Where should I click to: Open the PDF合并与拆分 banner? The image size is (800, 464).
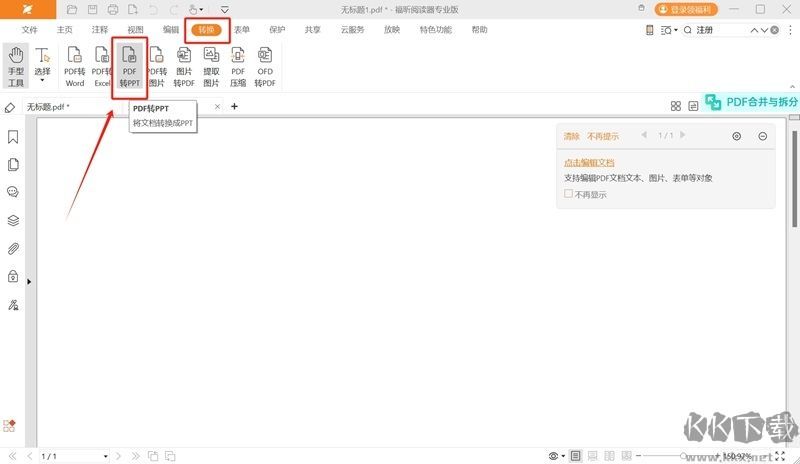pos(752,102)
